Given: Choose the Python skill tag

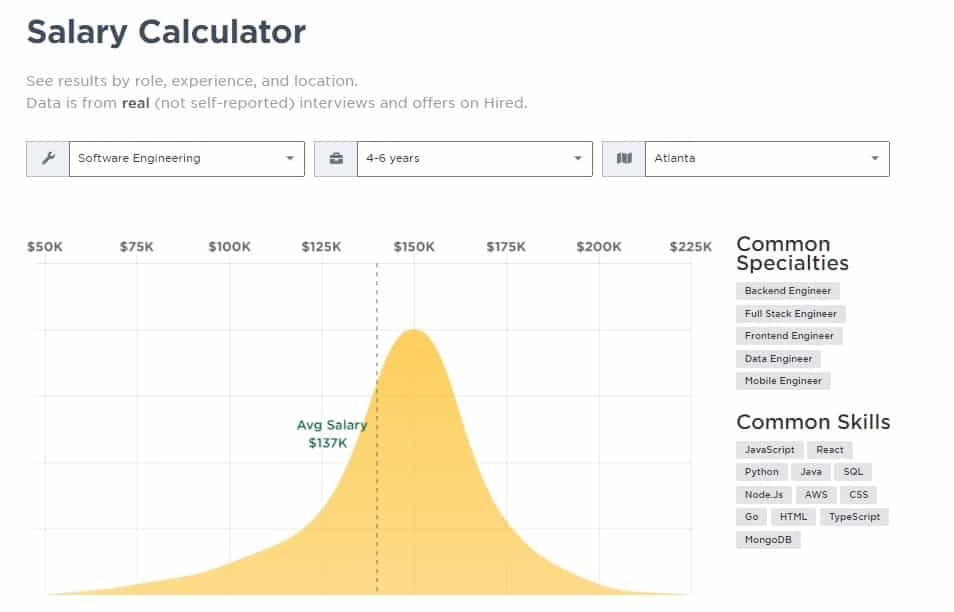Looking at the screenshot, I should tap(762, 471).
